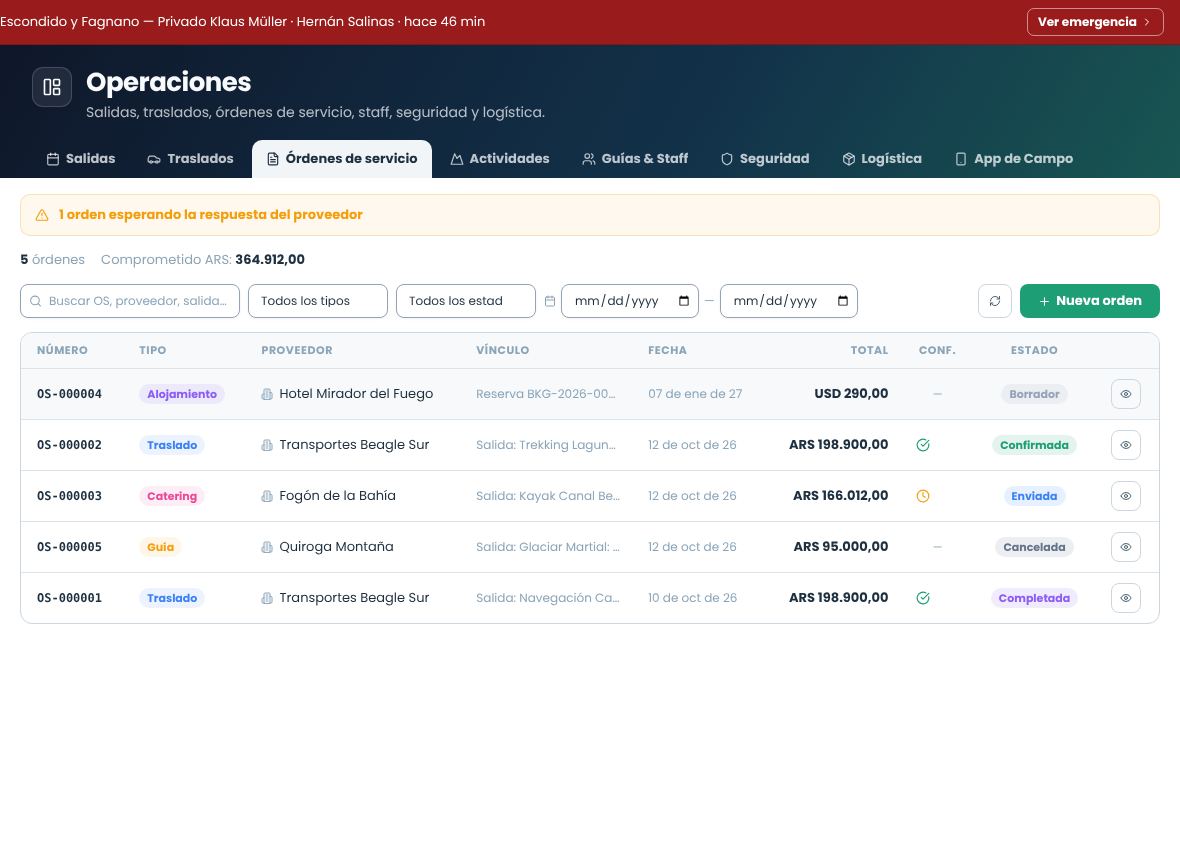Open eye view for order OS-000001
Screen dimensions: 1180x844
[1126, 598]
